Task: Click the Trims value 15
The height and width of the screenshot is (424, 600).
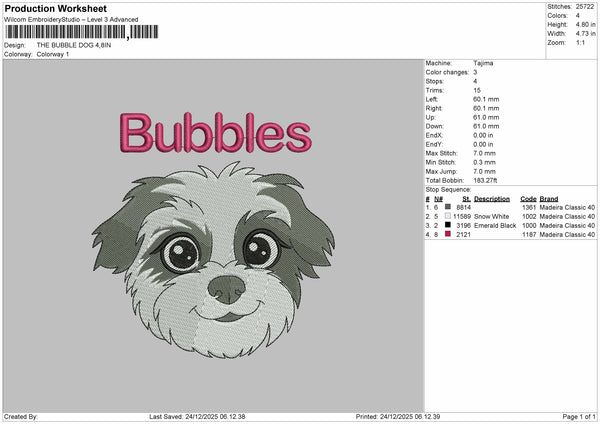Action: coord(477,90)
